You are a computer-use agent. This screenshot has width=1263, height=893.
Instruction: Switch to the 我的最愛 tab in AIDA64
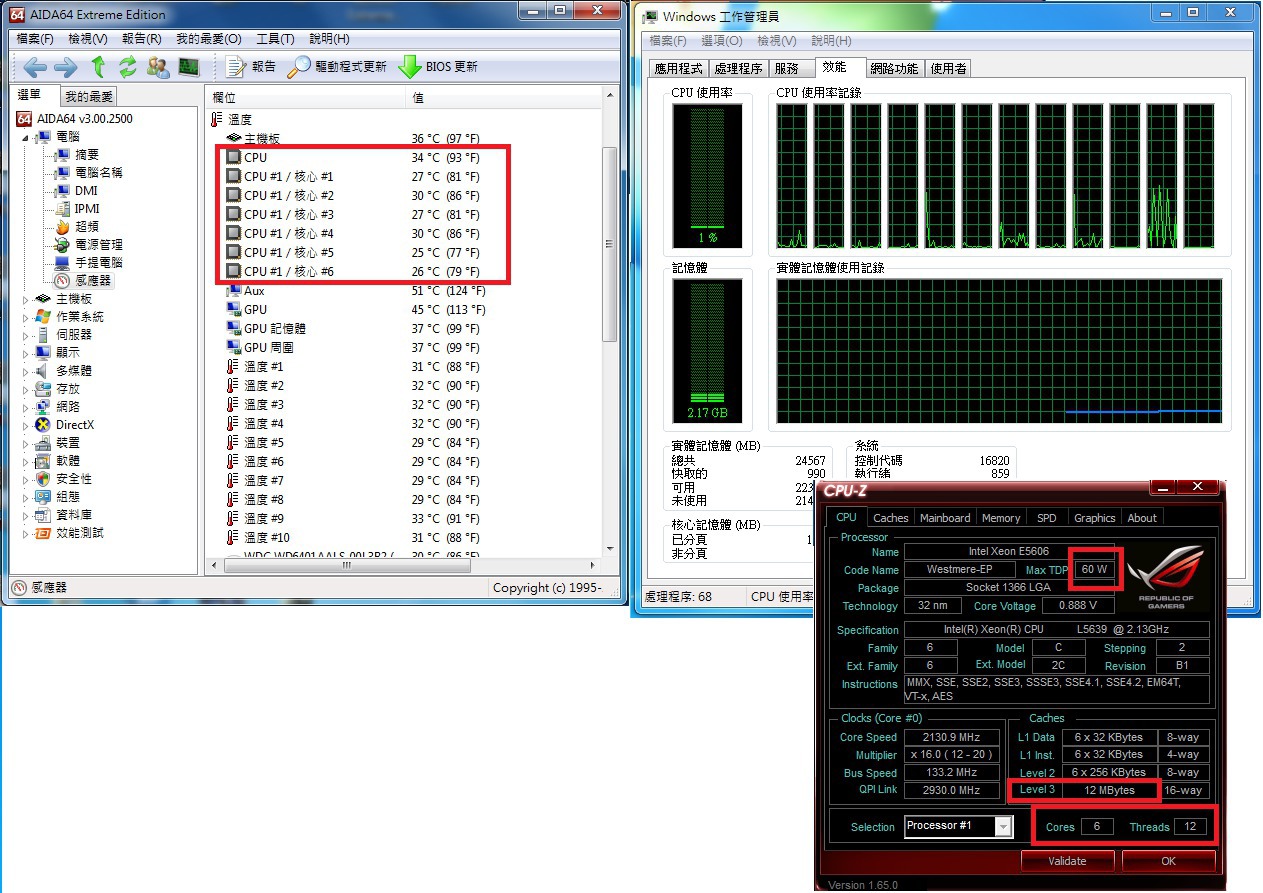[89, 97]
